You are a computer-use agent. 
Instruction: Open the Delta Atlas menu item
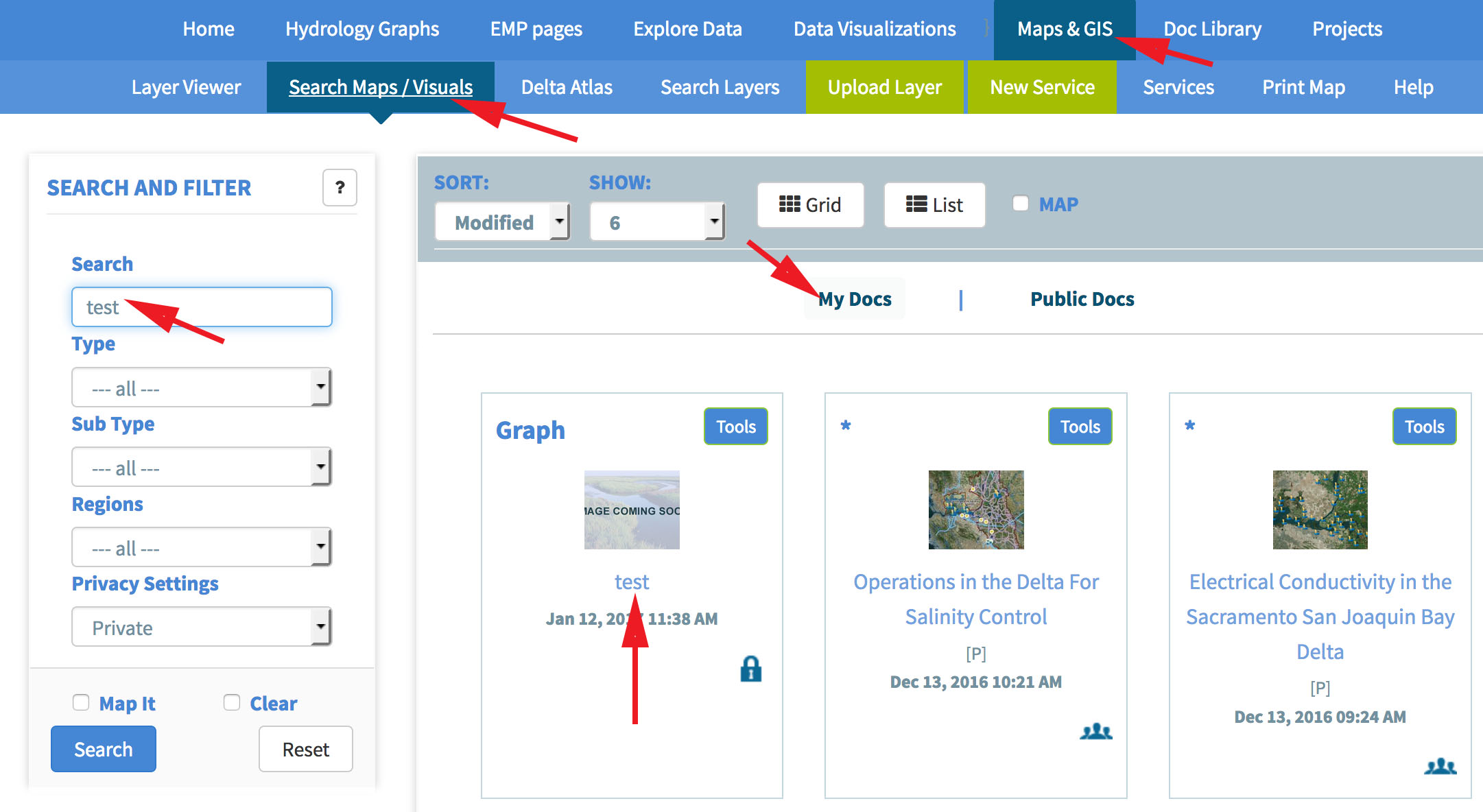567,87
